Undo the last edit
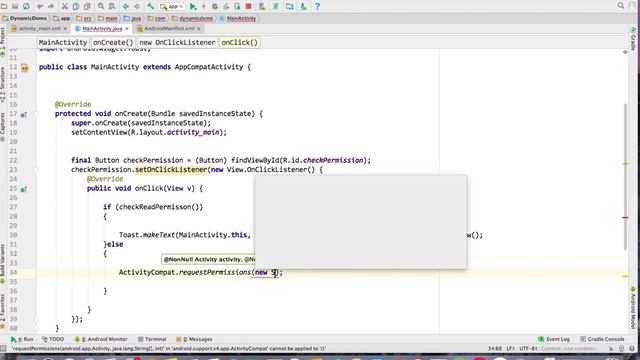The height and width of the screenshot is (360, 640). (40, 6)
